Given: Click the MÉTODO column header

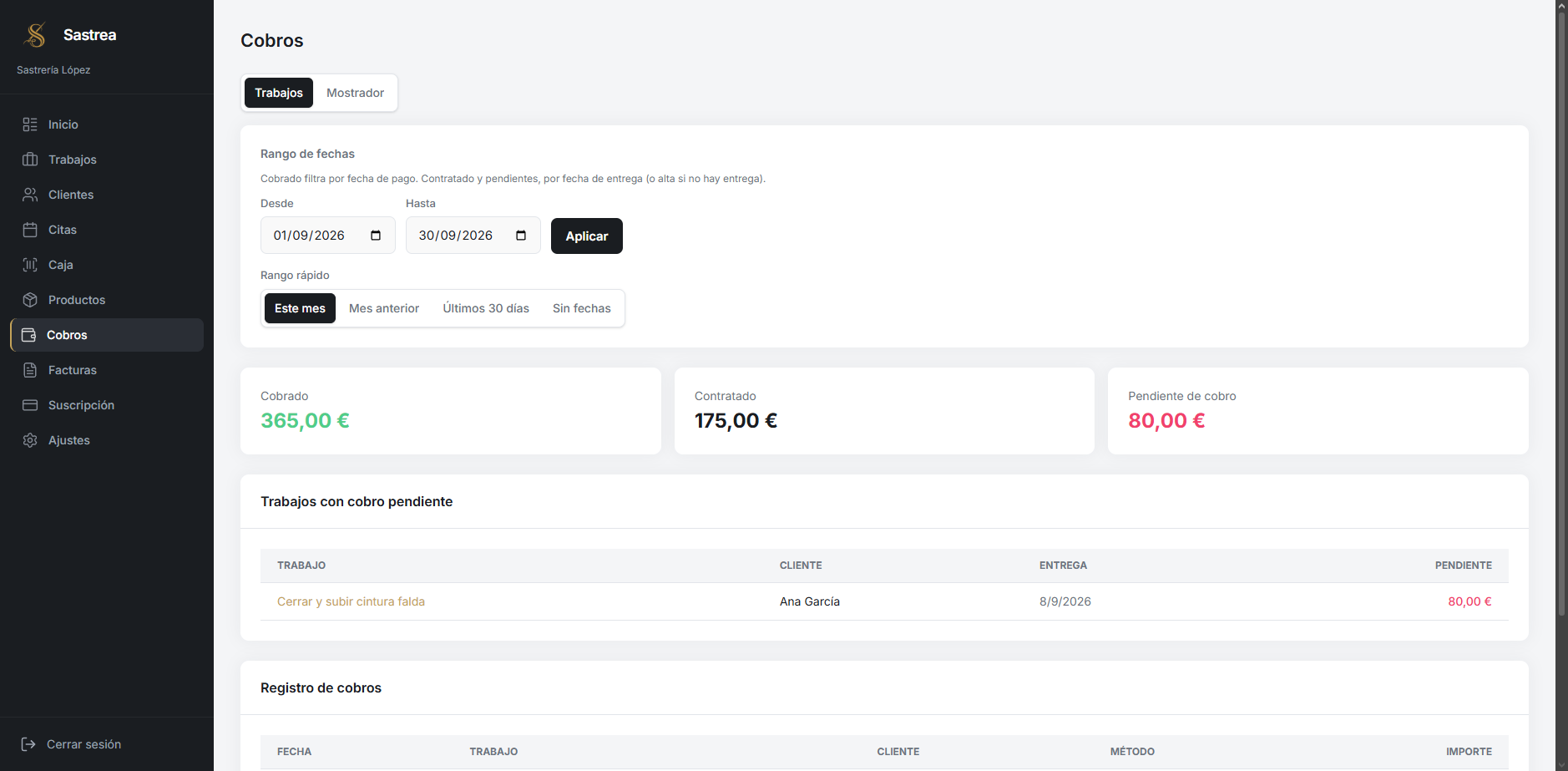Looking at the screenshot, I should click(1132, 752).
